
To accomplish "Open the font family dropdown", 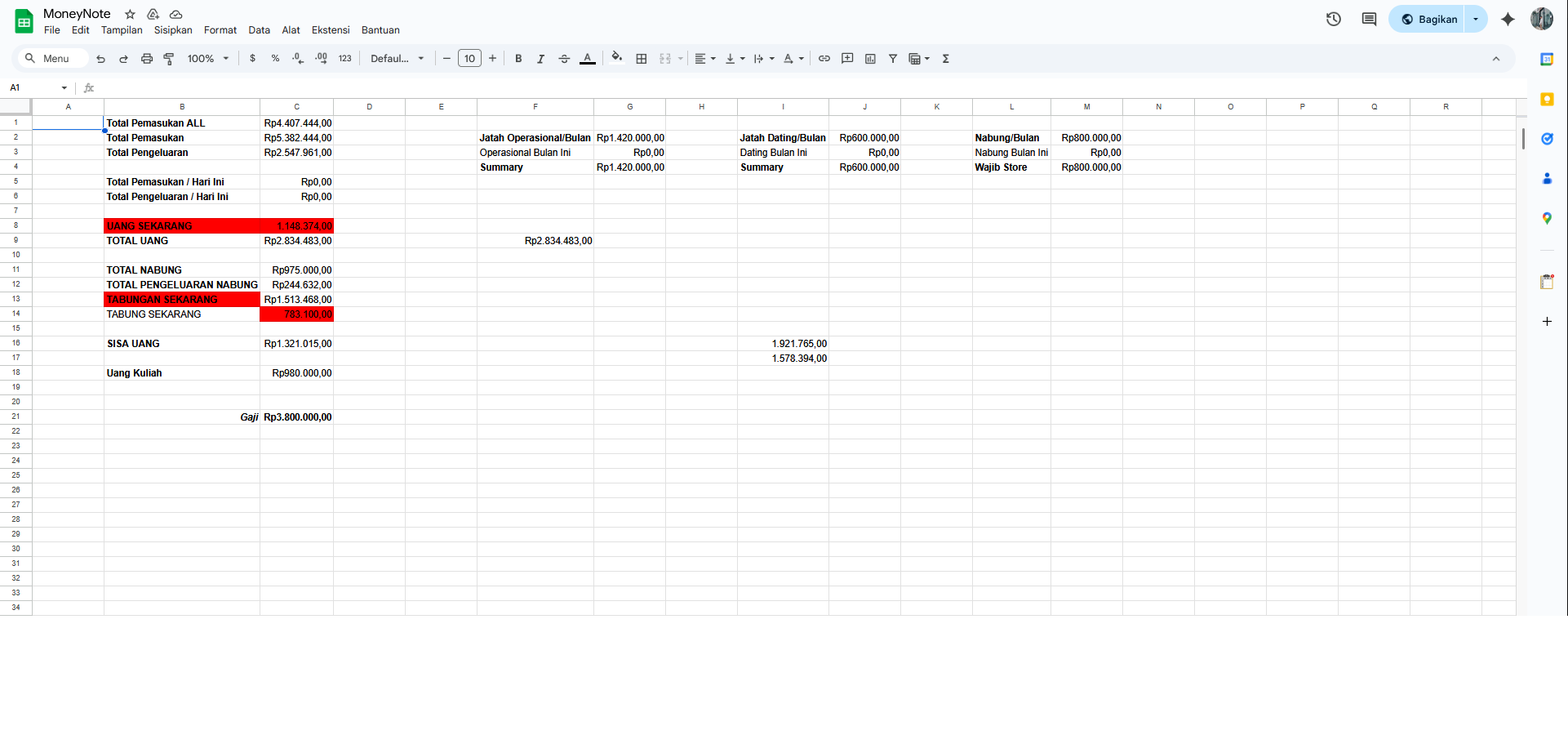I will pyautogui.click(x=398, y=59).
